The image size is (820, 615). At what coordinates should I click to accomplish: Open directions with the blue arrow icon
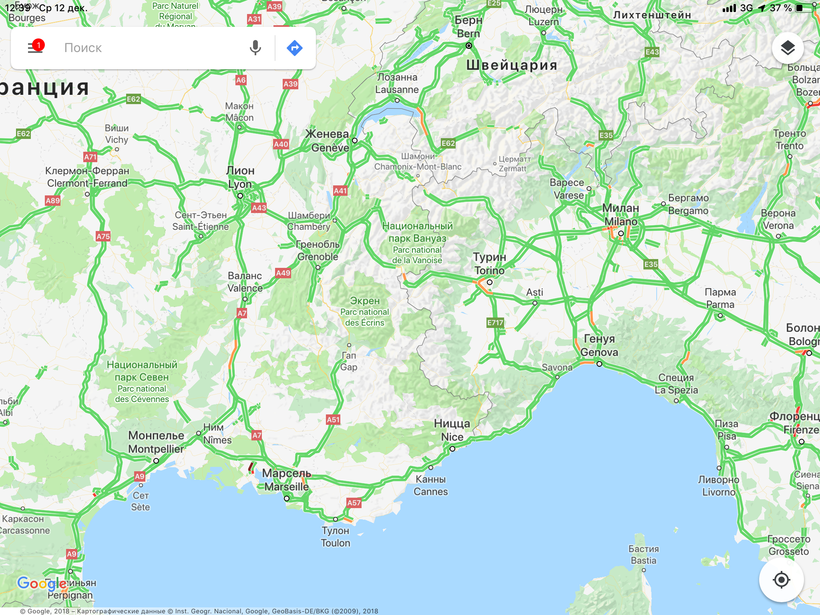294,48
